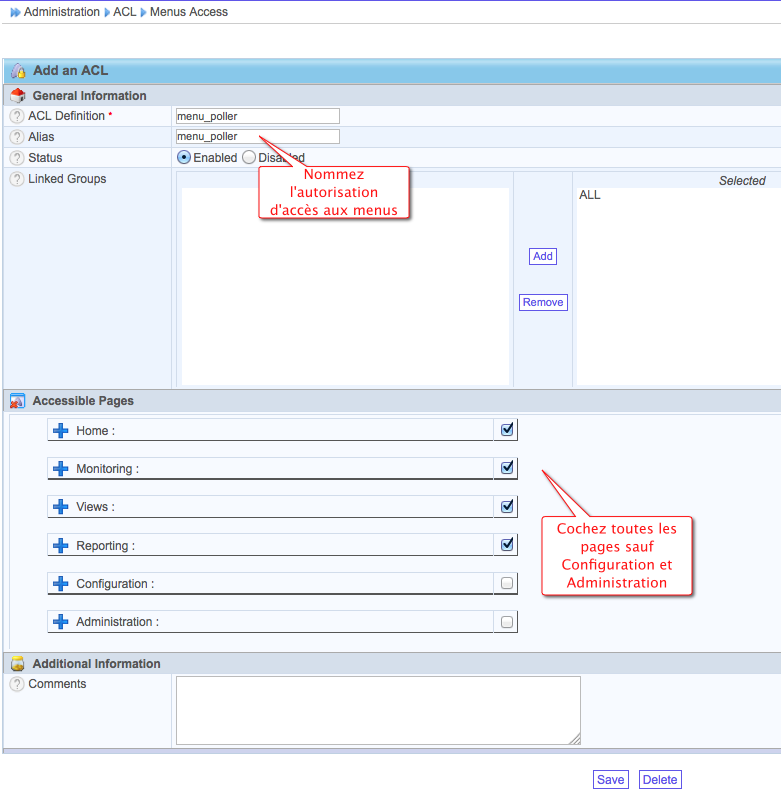Image resolution: width=781 pixels, height=797 pixels.
Task: Click help icon beside Comments
Action: [x=17, y=684]
